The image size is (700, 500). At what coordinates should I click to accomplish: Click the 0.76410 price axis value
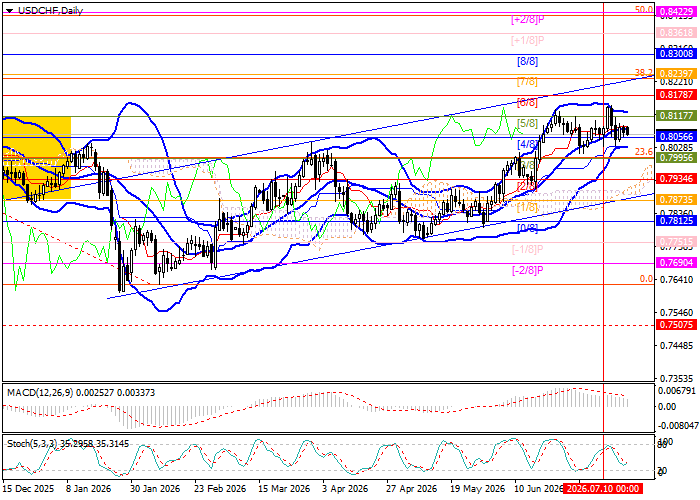point(677,279)
